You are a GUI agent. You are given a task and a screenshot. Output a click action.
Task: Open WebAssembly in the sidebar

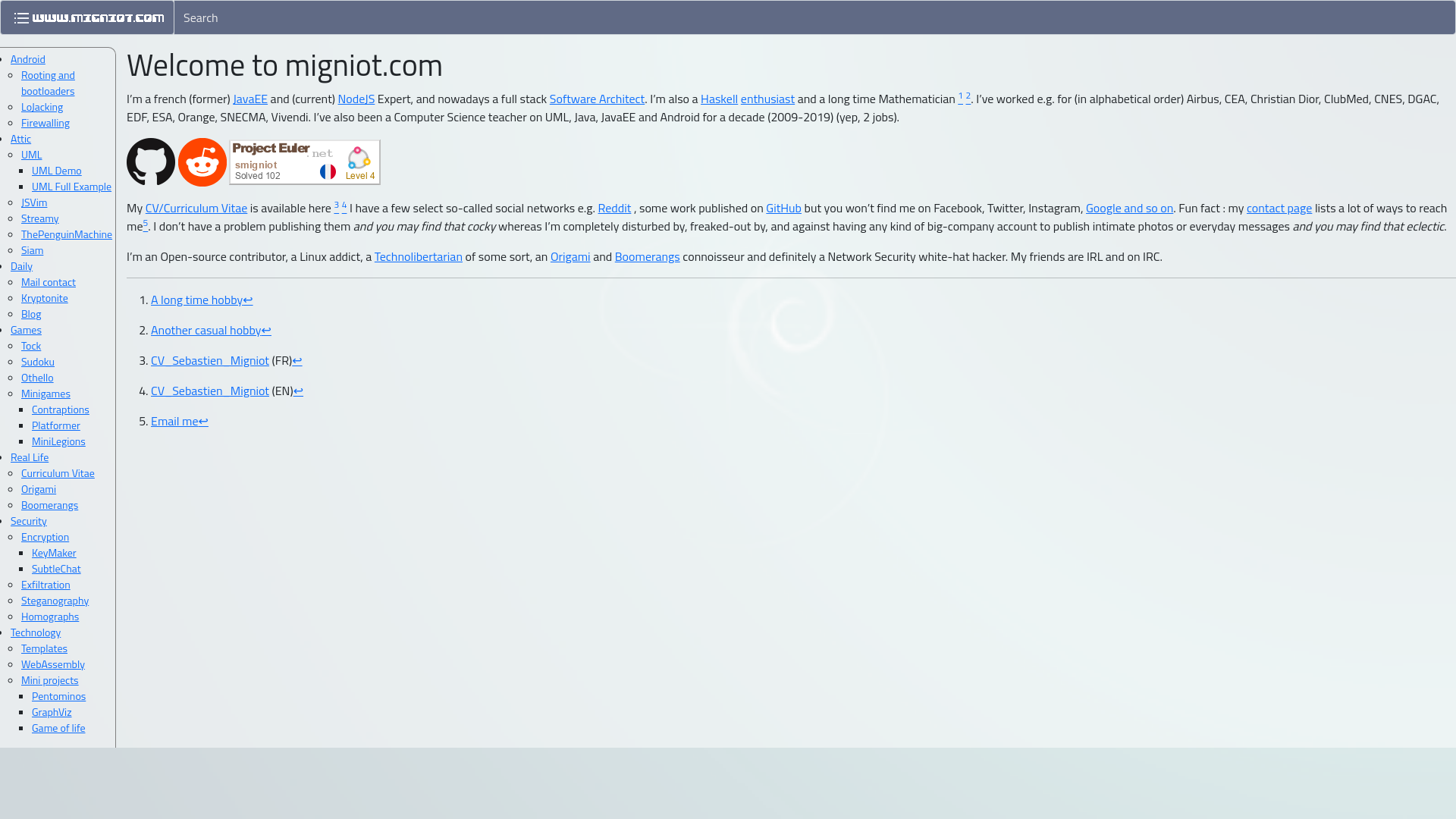tap(53, 664)
